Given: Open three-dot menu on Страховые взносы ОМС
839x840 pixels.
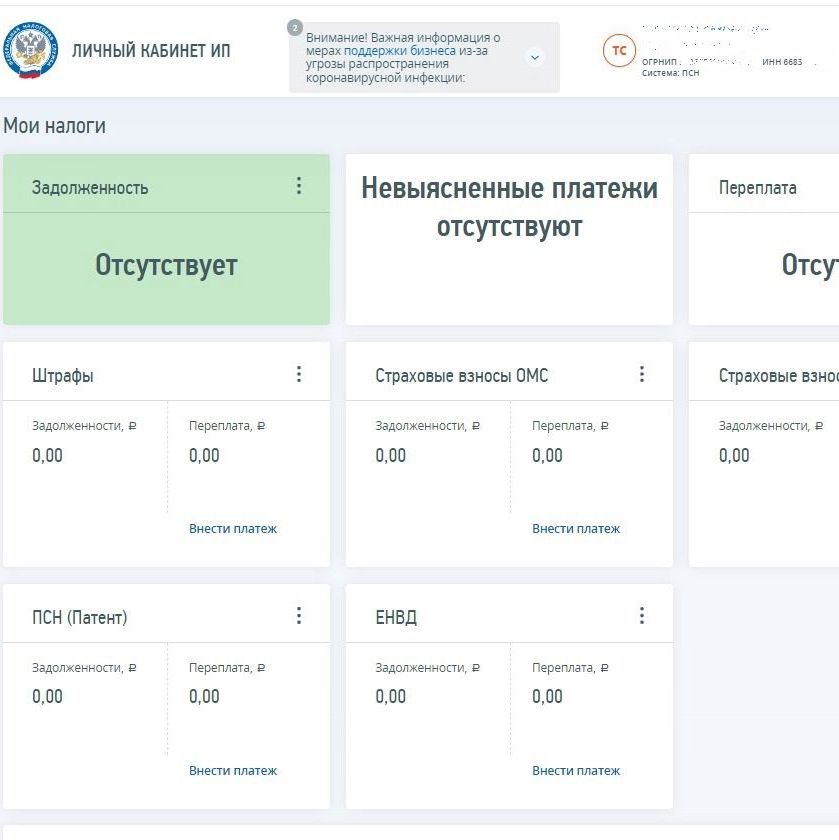Looking at the screenshot, I should pos(642,374).
